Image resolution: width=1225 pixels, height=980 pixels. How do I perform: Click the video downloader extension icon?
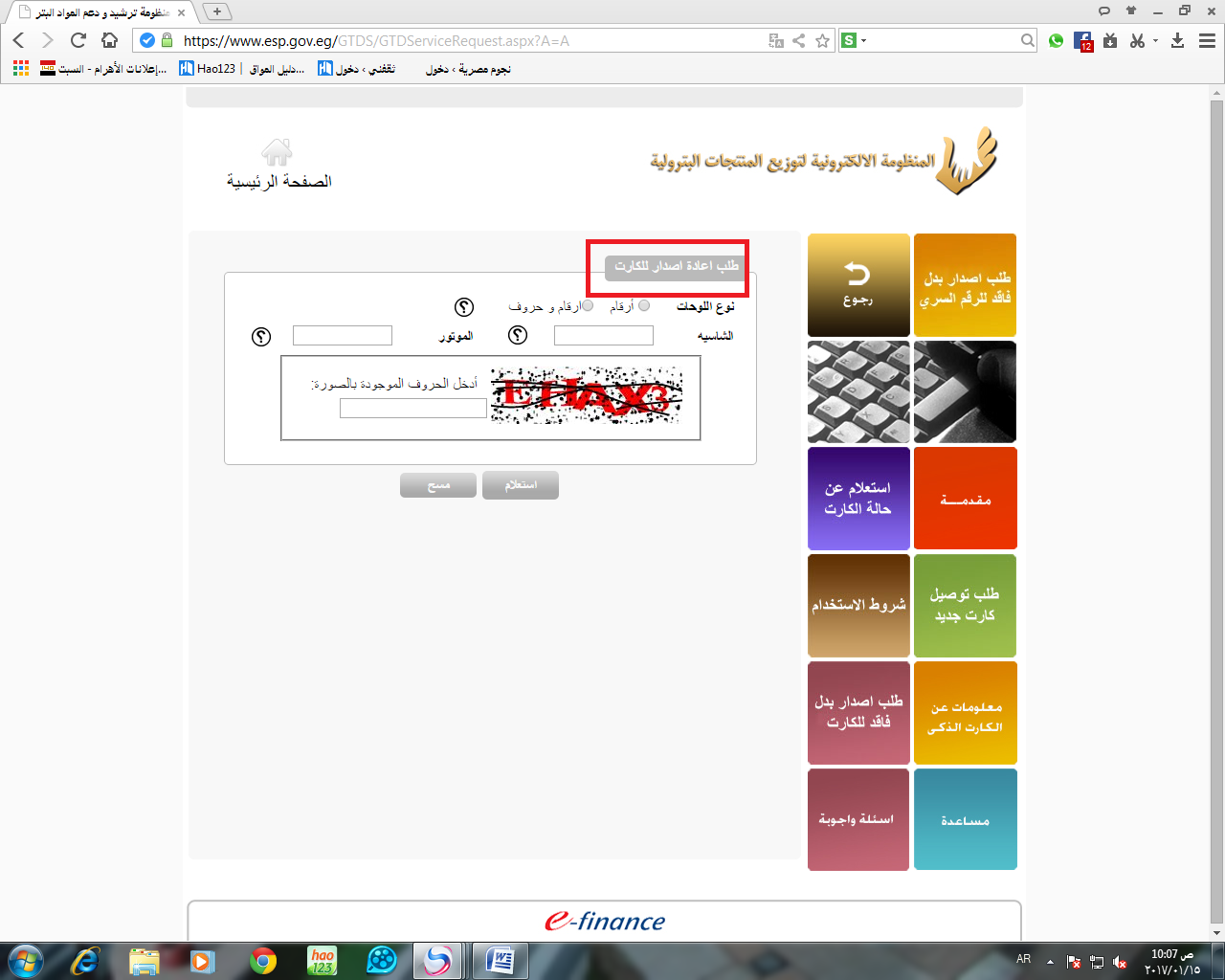click(1110, 40)
